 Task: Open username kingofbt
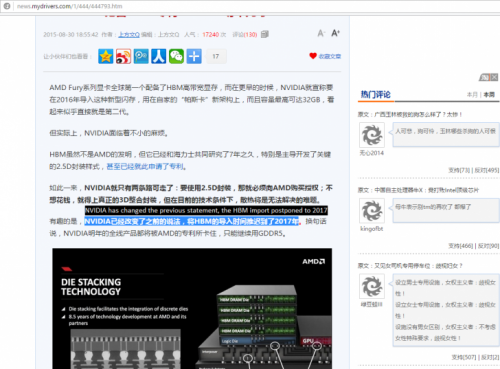click(x=372, y=229)
